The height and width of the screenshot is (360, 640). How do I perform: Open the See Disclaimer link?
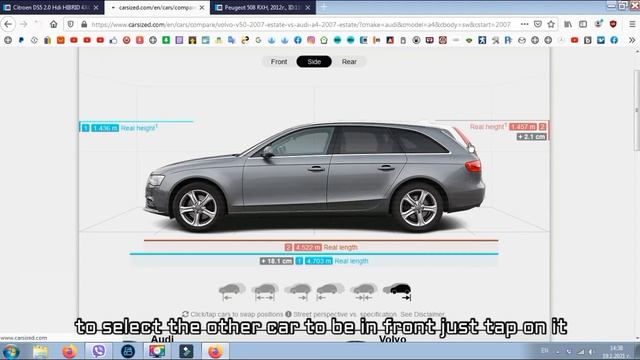point(422,314)
